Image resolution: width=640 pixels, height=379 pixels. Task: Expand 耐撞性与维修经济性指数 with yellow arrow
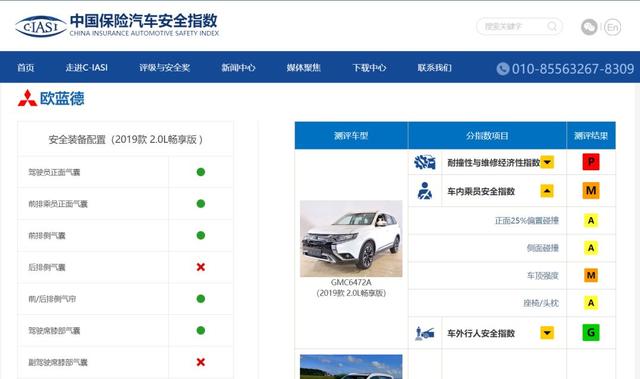pyautogui.click(x=547, y=162)
